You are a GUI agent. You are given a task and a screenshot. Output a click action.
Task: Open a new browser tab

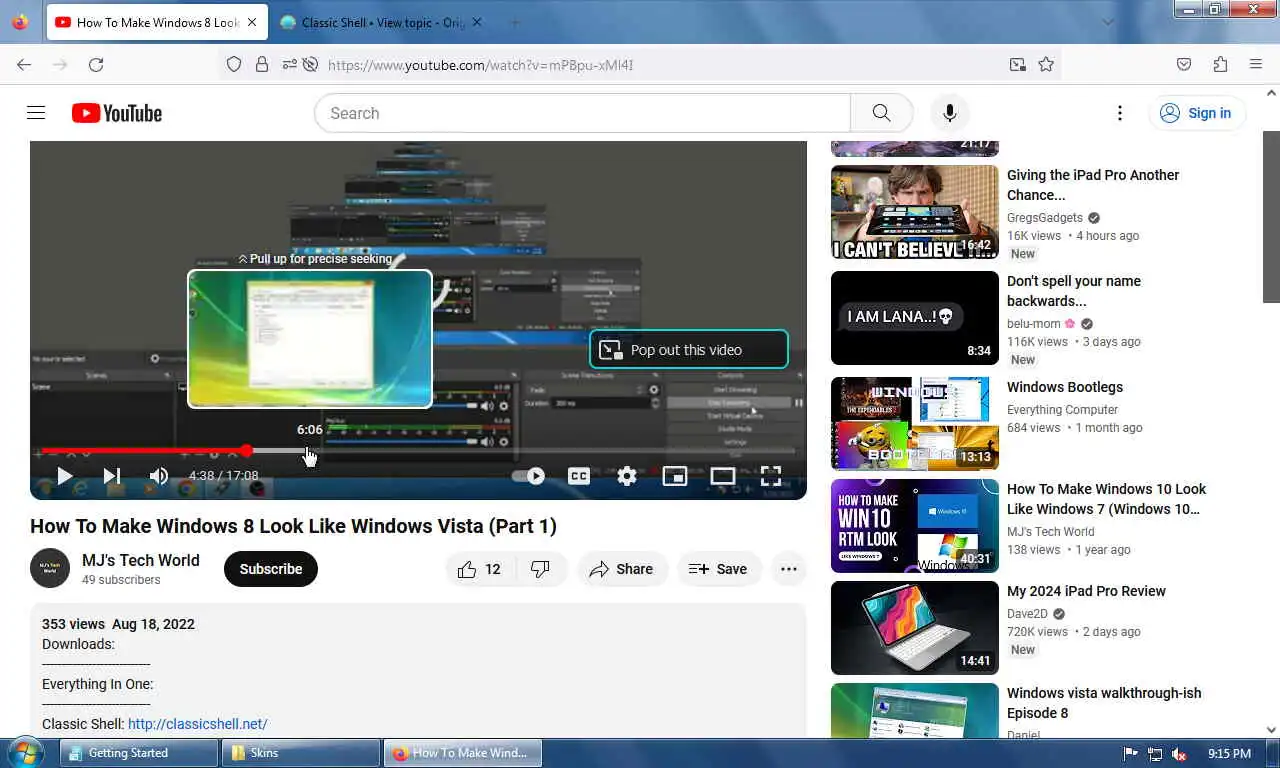pyautogui.click(x=514, y=22)
